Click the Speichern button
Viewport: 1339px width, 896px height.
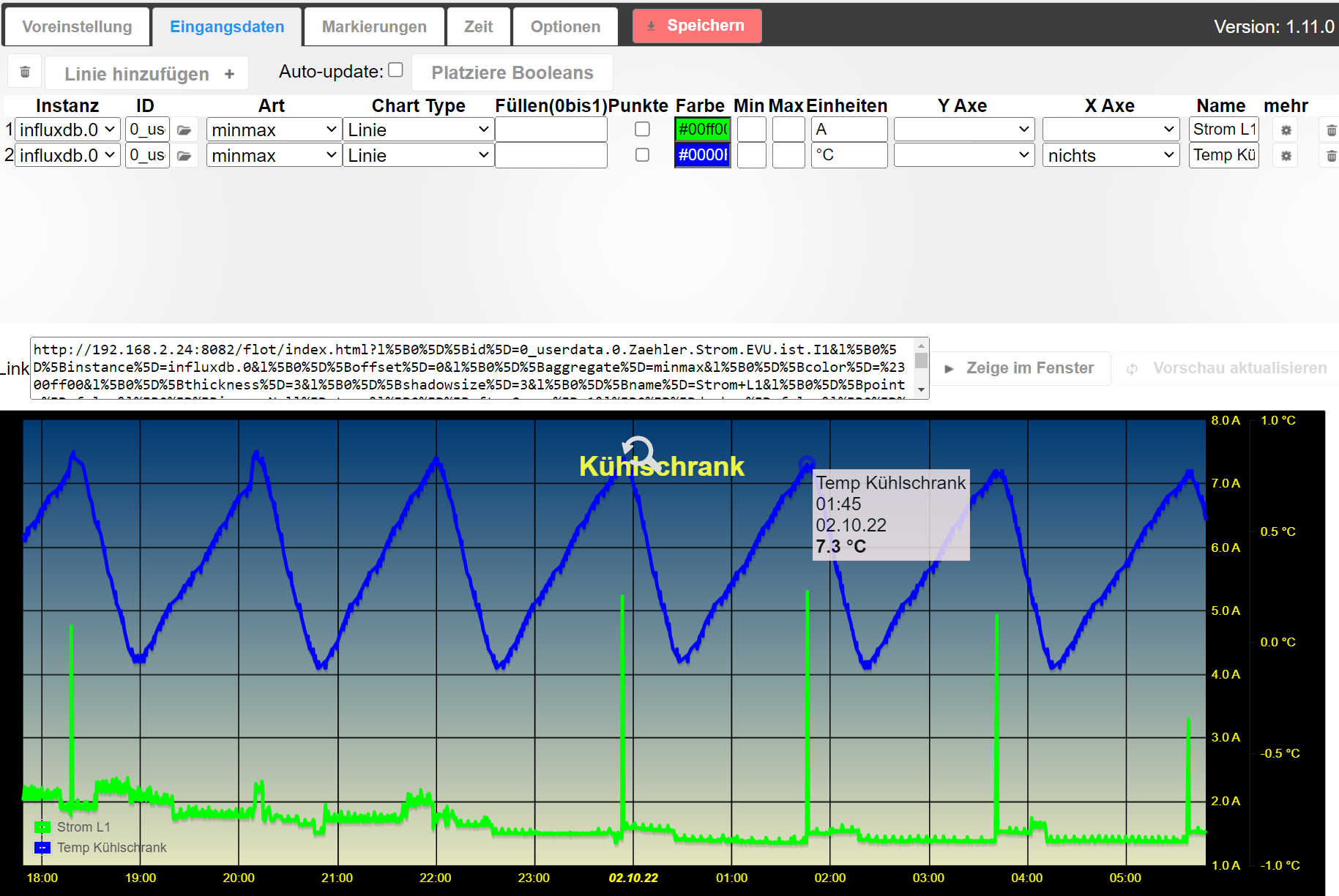coord(696,26)
